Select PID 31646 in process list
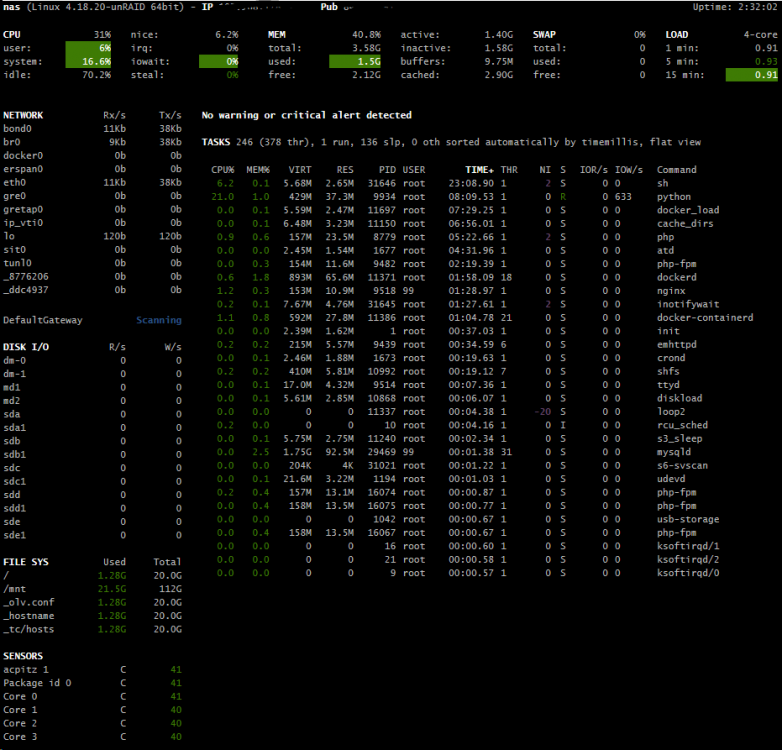 pyautogui.click(x=382, y=184)
